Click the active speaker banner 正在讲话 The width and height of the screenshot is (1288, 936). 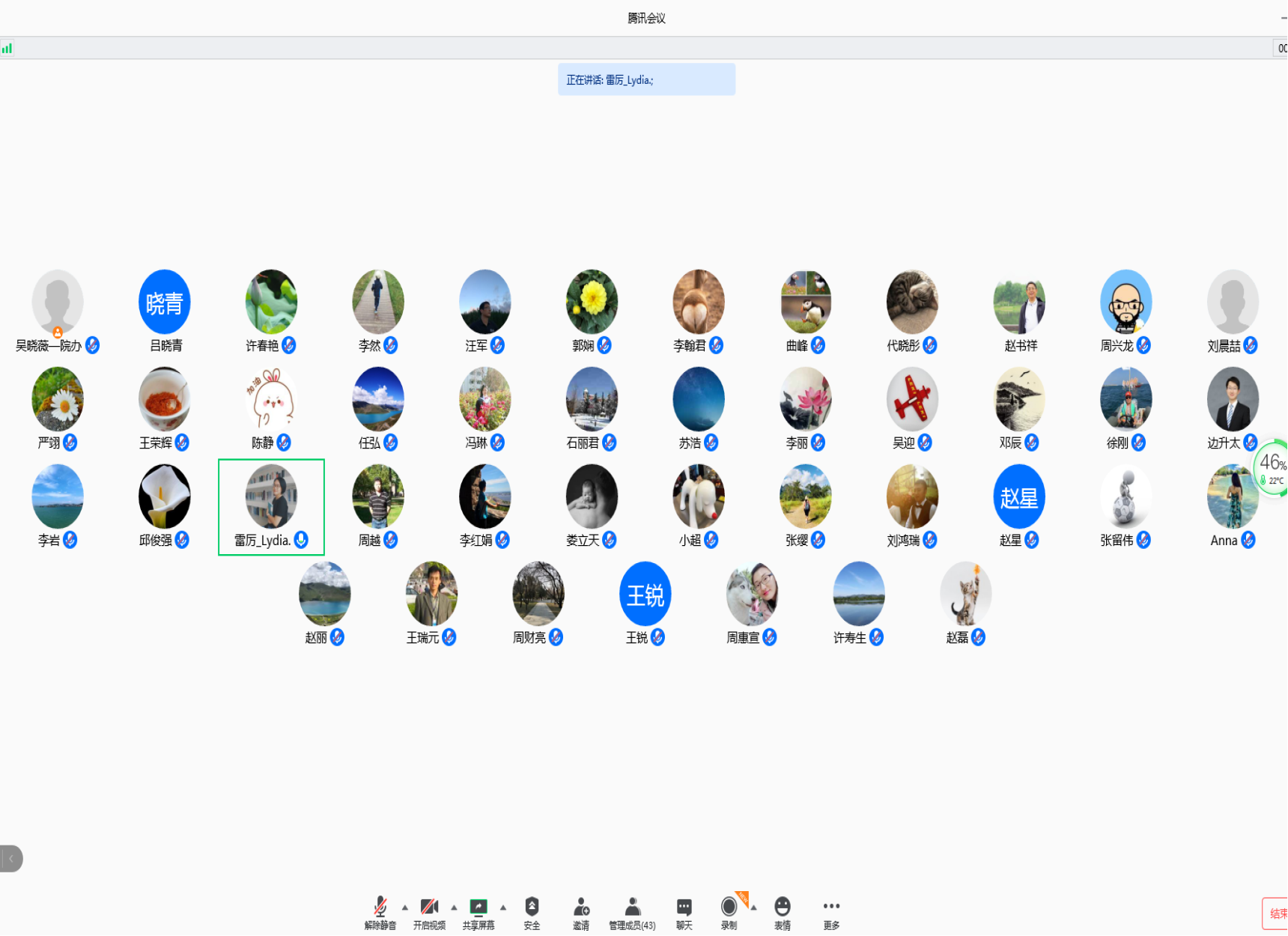[646, 79]
